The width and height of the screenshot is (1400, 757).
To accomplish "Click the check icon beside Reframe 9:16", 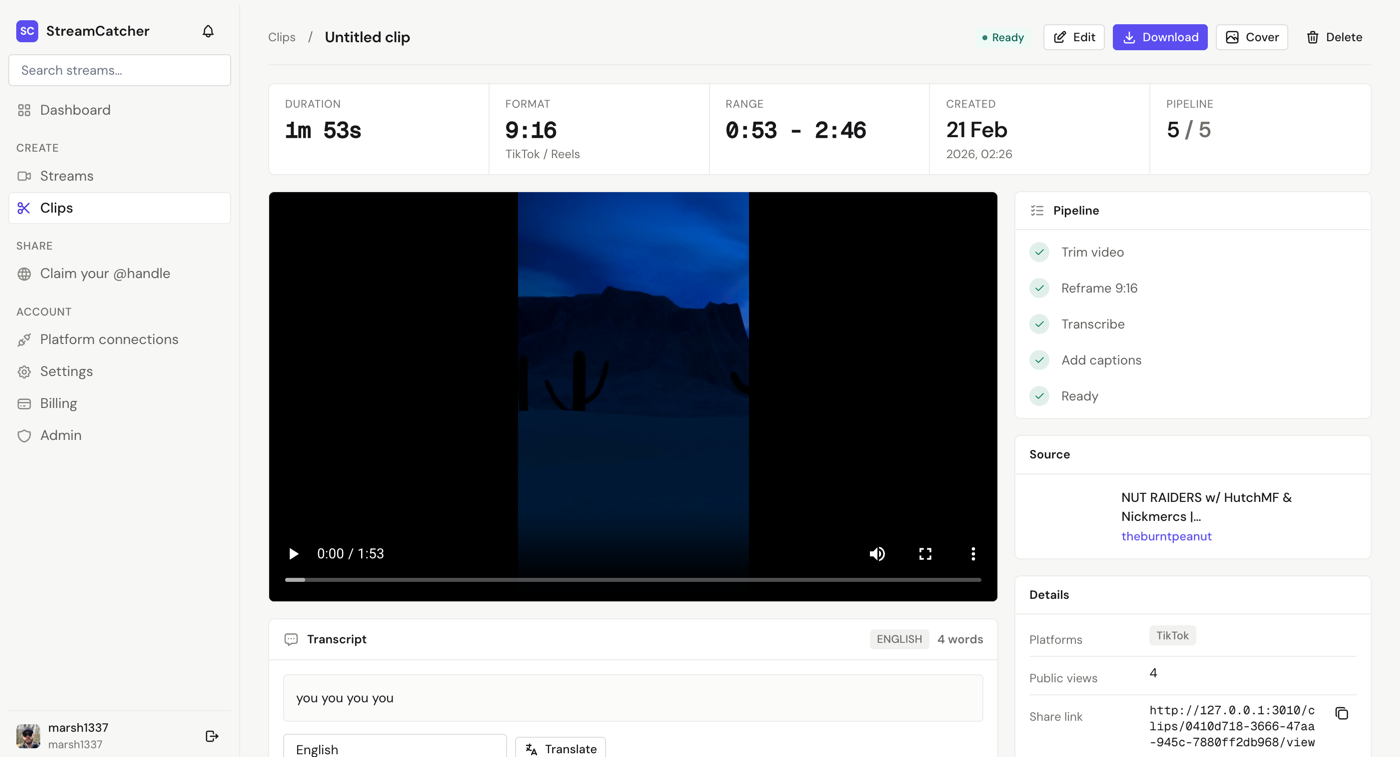I will point(1040,288).
